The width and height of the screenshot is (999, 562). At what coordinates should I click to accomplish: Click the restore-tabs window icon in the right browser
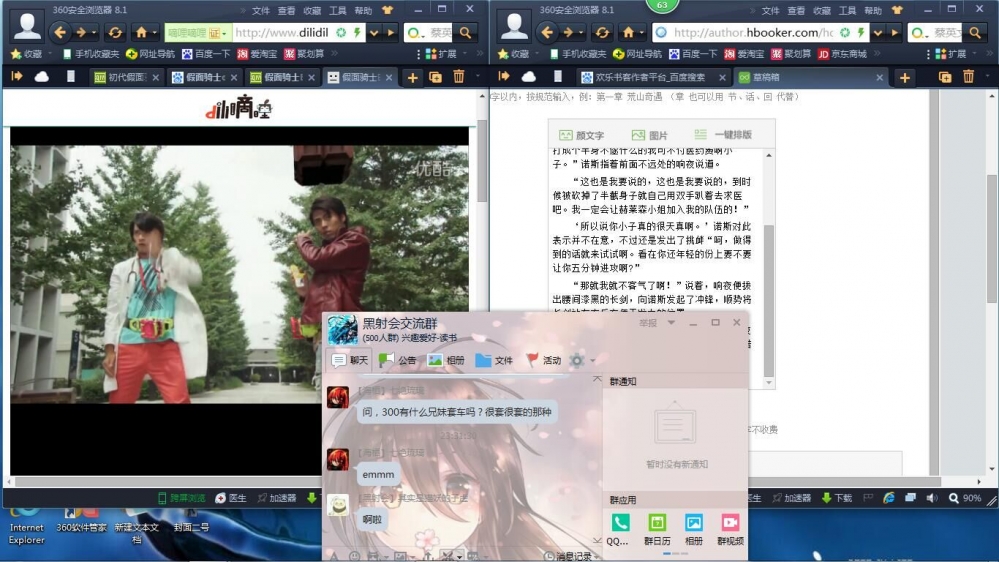click(945, 78)
